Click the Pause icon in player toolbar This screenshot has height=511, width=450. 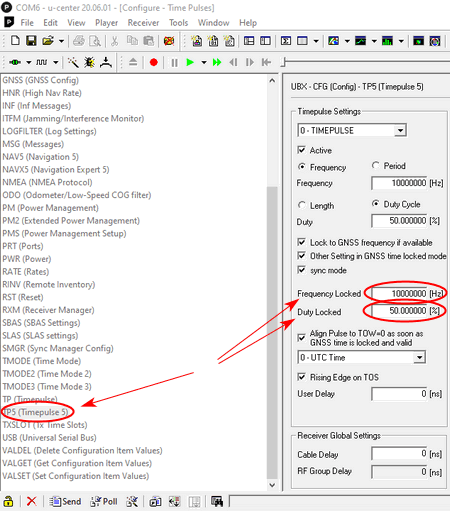(174, 62)
